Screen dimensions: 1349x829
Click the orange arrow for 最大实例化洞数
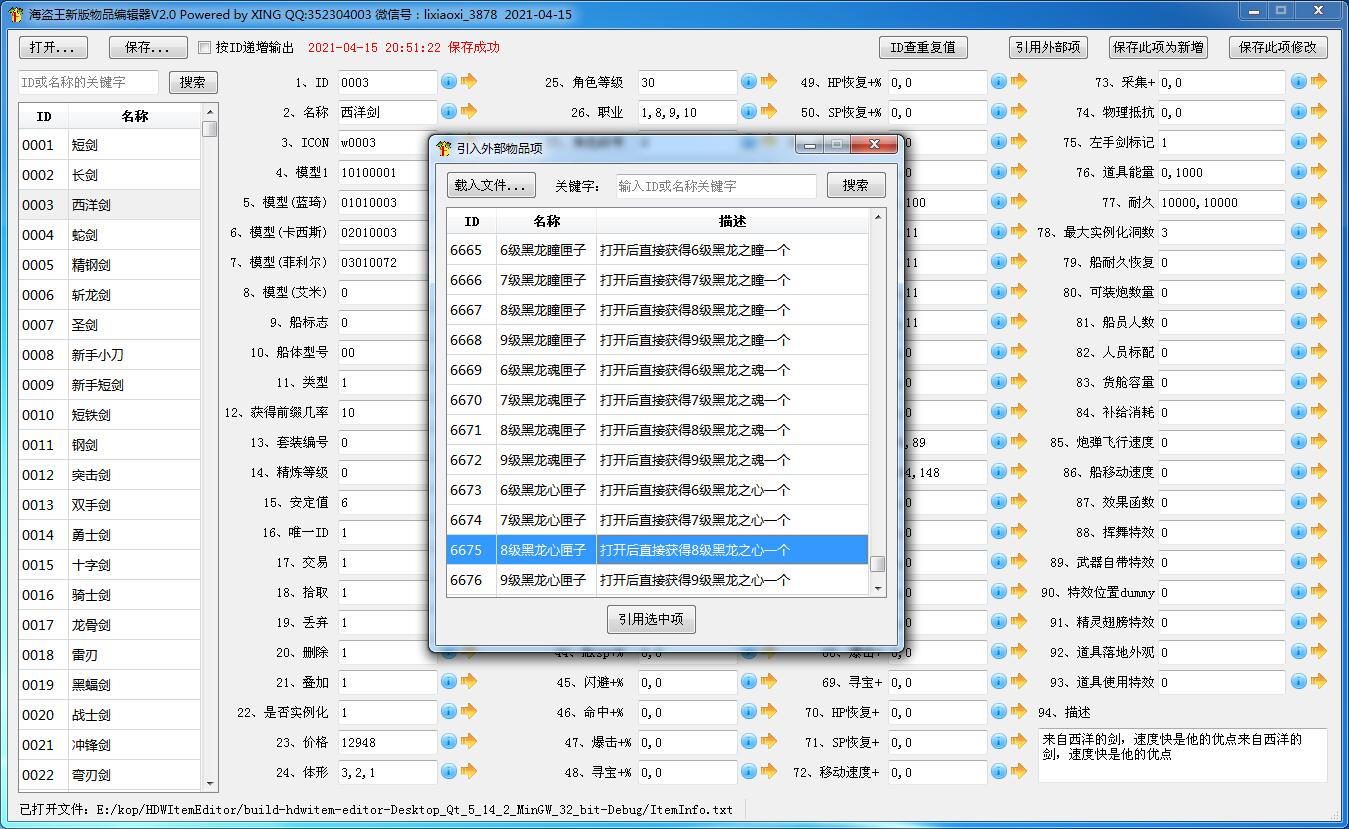click(1319, 232)
